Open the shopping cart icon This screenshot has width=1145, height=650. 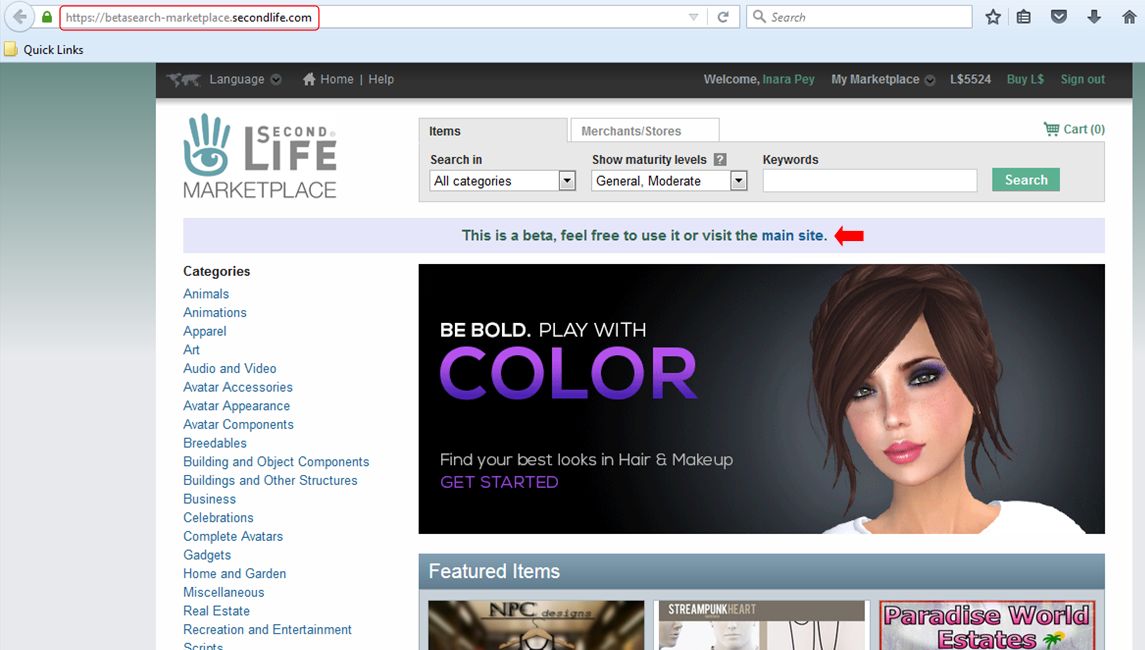(x=1051, y=129)
